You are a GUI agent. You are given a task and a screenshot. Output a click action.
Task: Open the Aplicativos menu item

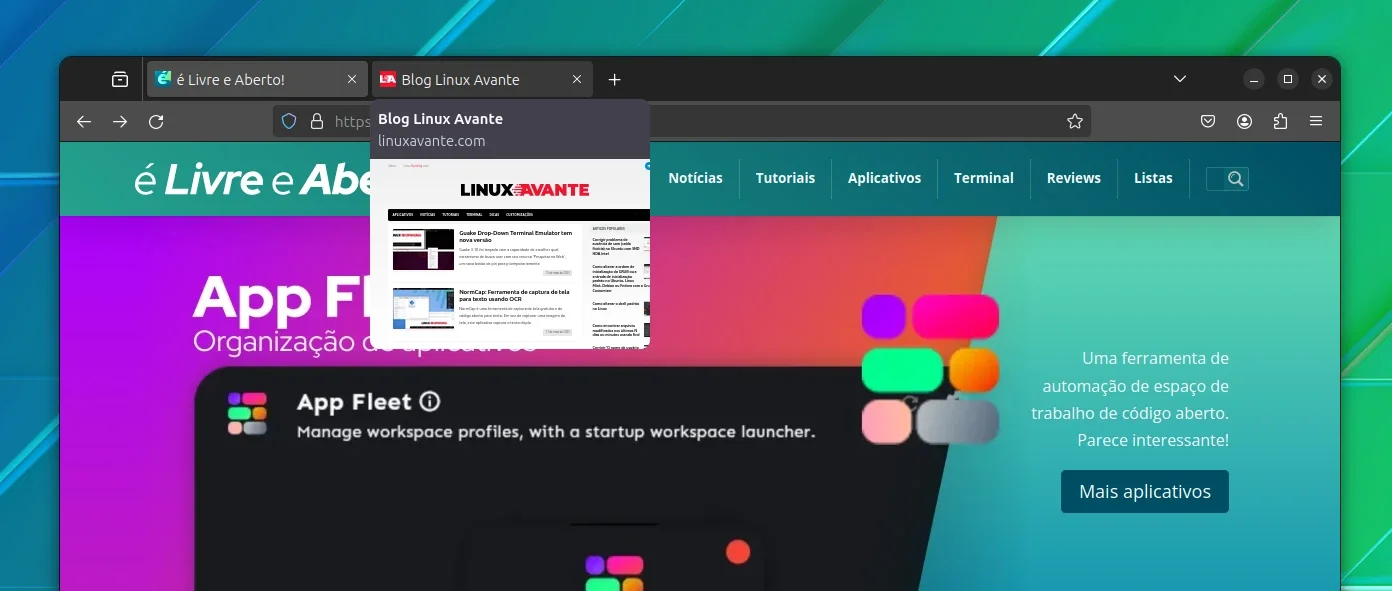tap(884, 178)
